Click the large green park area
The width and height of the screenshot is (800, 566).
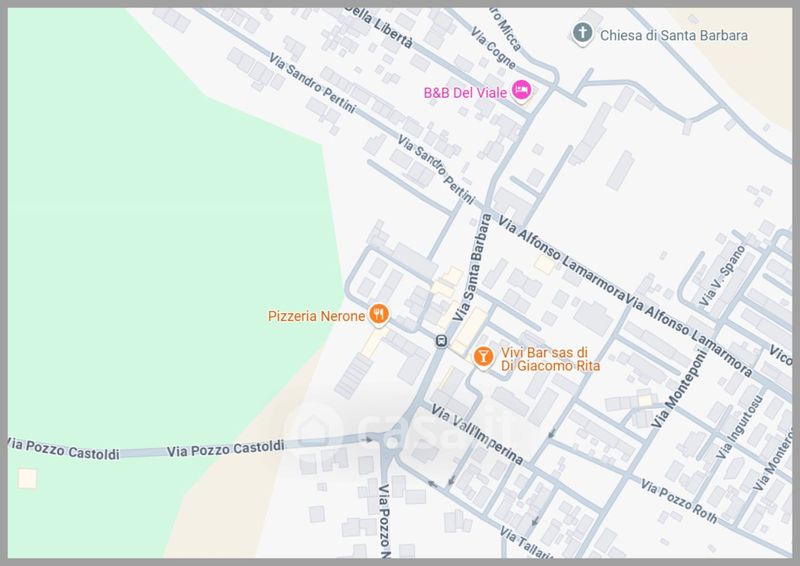(150, 250)
